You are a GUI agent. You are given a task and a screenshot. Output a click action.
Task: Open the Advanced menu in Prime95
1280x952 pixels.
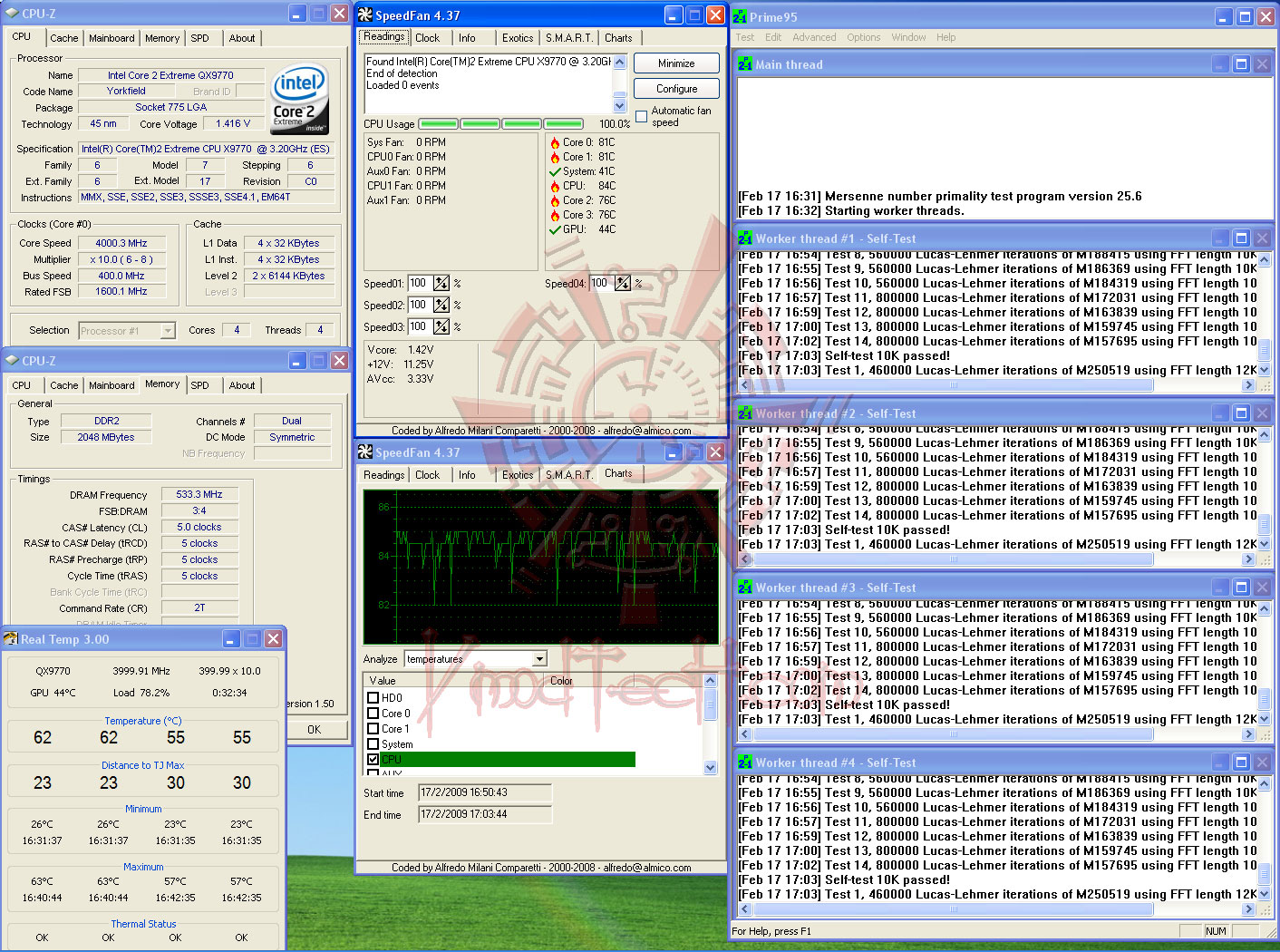pyautogui.click(x=814, y=37)
